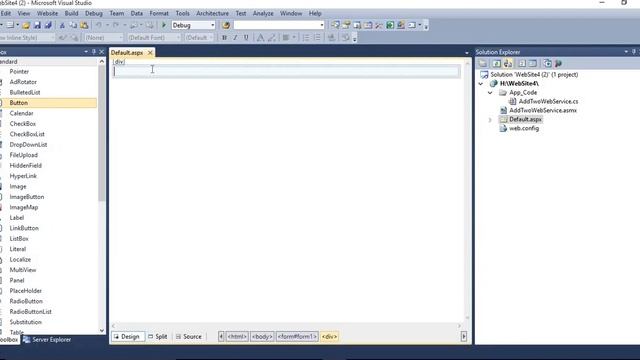The height and width of the screenshot is (360, 640).
Task: Click the <body> tag navigator button
Action: pos(262,337)
